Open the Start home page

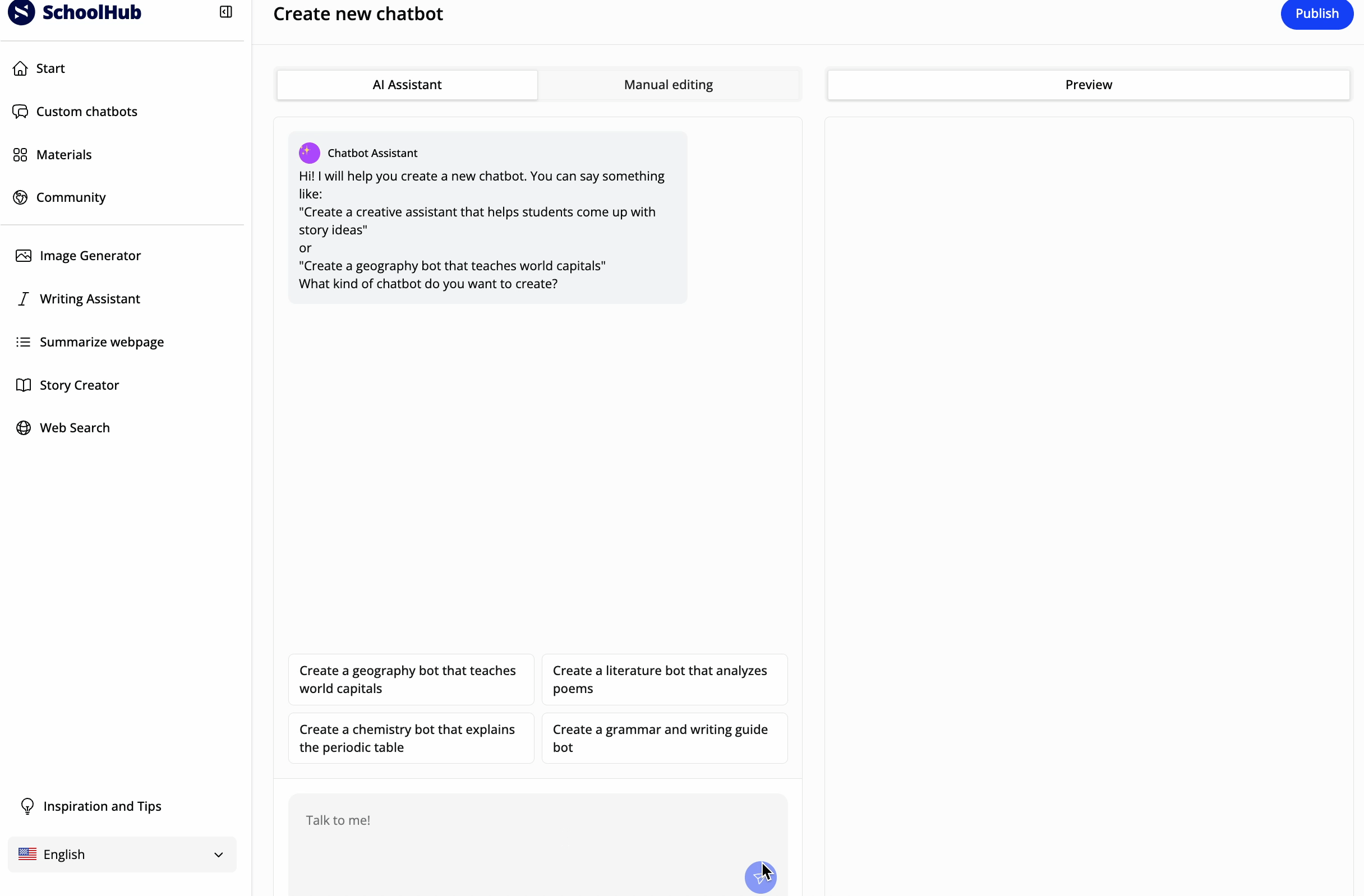50,69
